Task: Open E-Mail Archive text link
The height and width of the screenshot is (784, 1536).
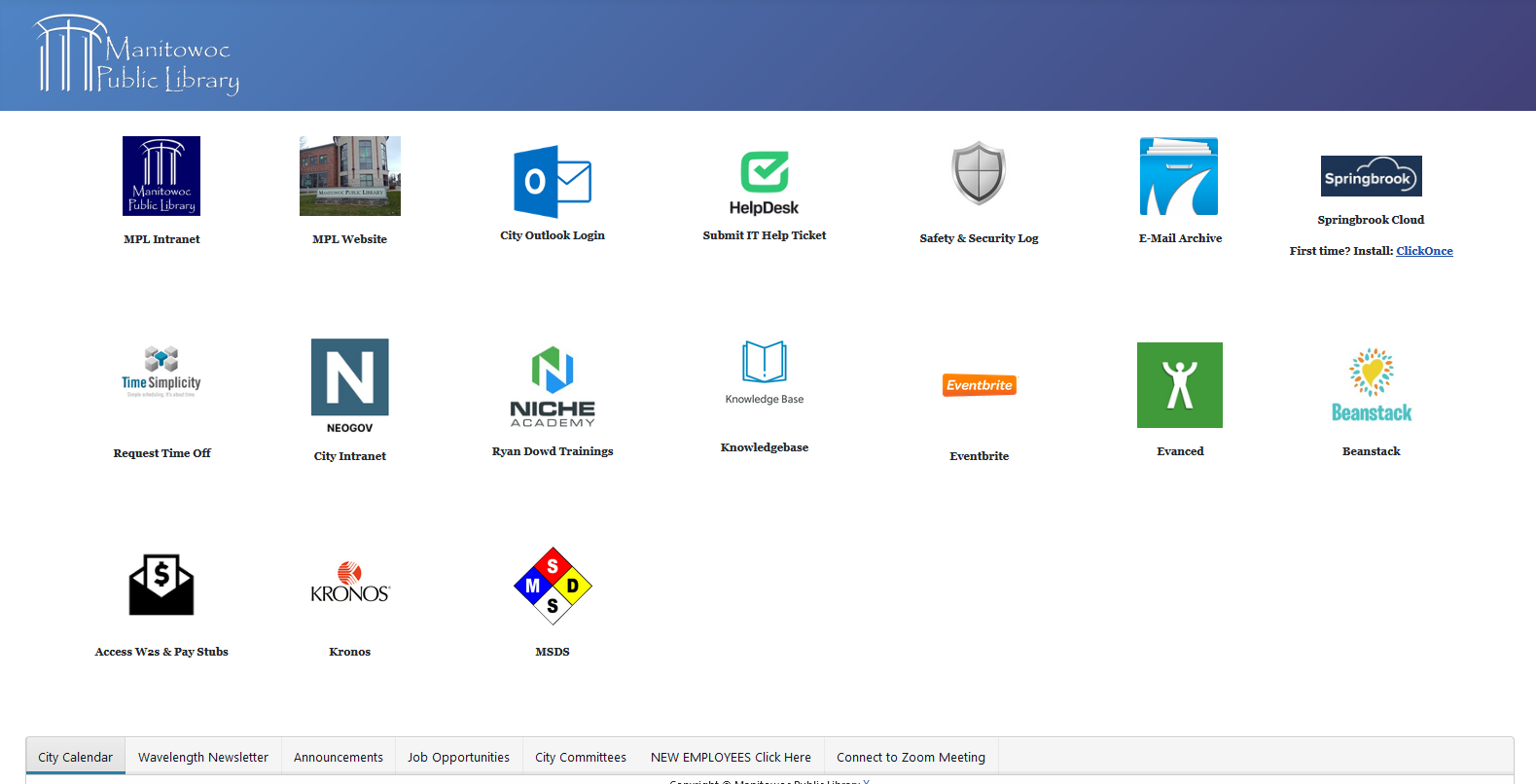Action: tap(1180, 238)
